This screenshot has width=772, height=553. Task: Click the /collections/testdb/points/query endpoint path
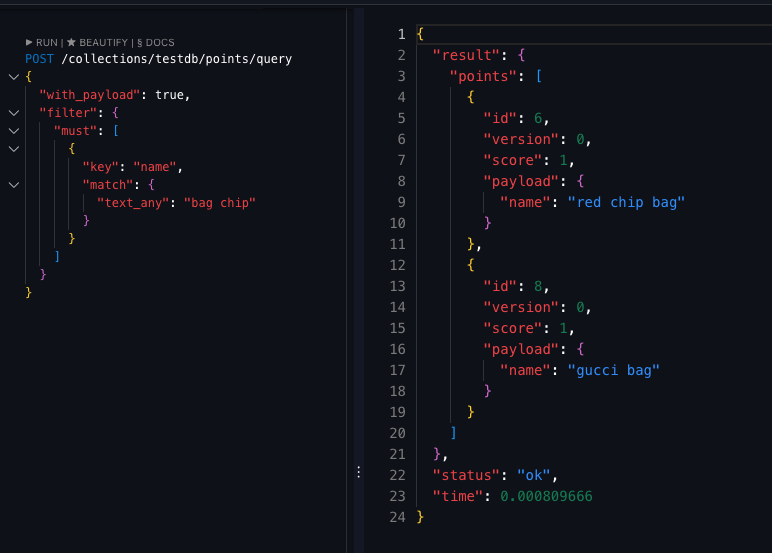(x=176, y=59)
